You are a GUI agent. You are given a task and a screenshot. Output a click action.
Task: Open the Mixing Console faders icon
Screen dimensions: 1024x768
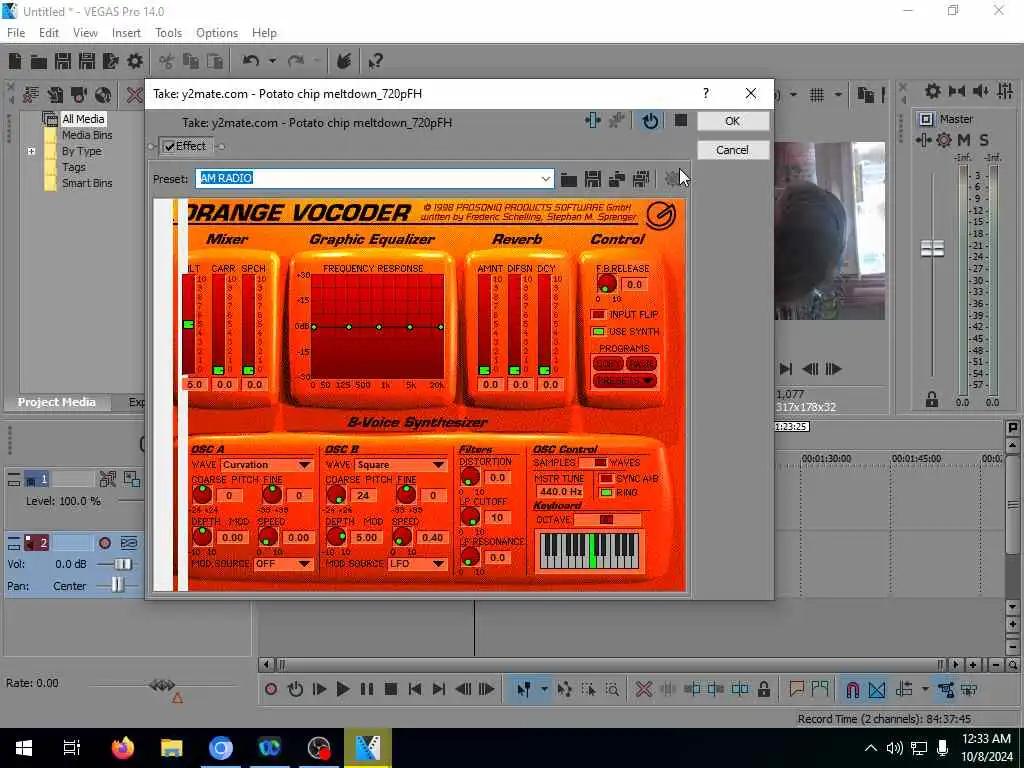(1005, 91)
